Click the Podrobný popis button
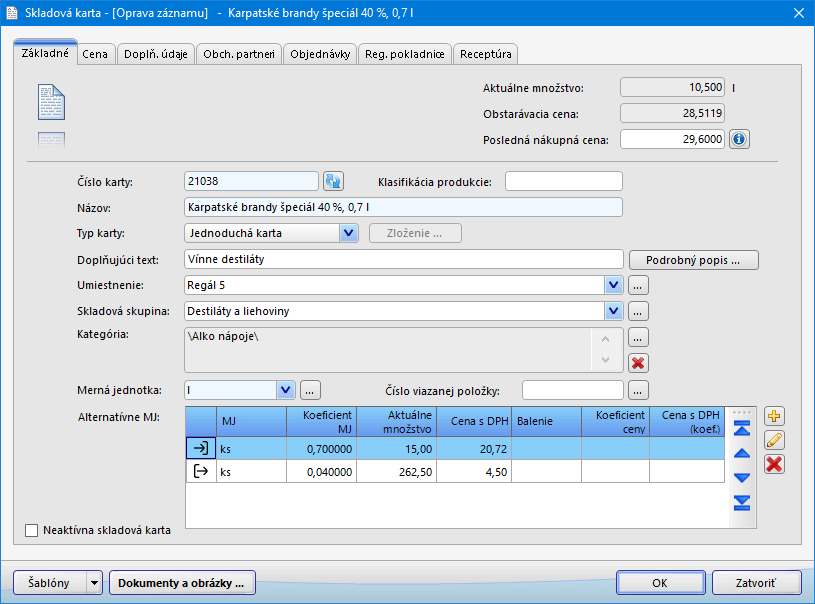This screenshot has width=815, height=604. click(x=693, y=260)
